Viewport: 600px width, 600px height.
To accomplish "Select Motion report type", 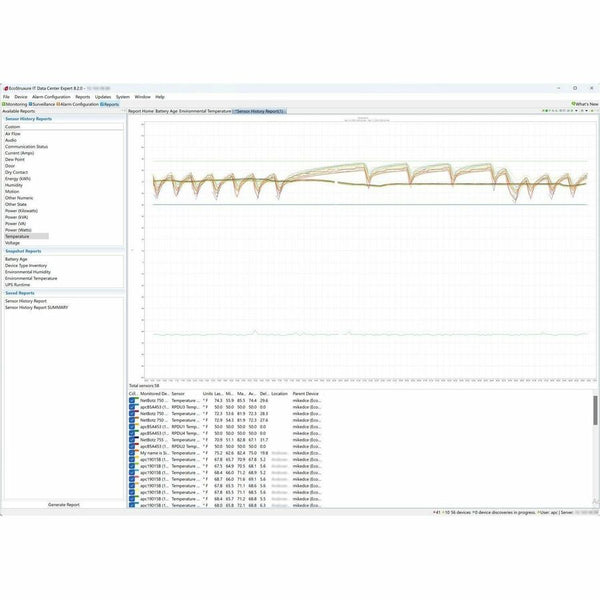I will (12, 191).
